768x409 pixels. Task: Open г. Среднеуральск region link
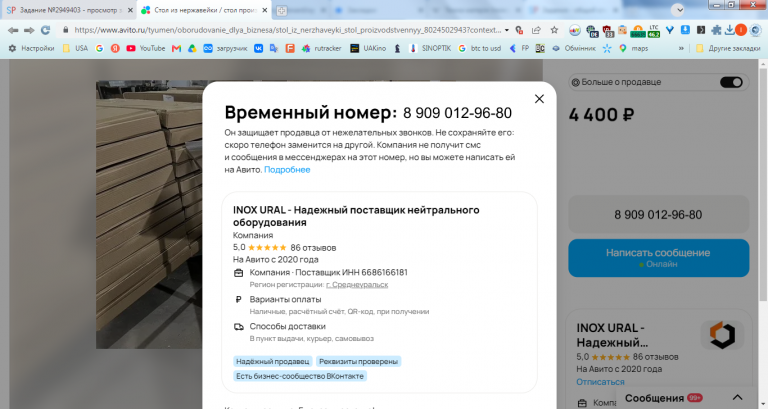click(357, 285)
